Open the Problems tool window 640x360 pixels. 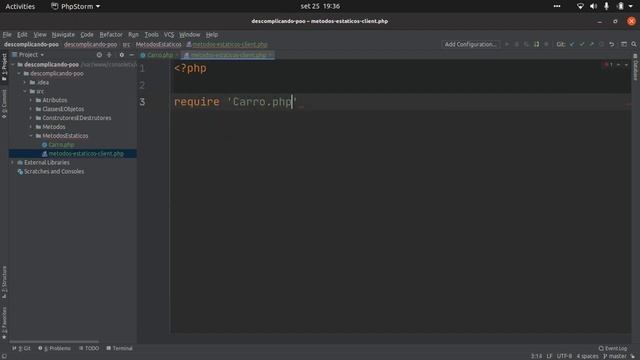[x=54, y=348]
